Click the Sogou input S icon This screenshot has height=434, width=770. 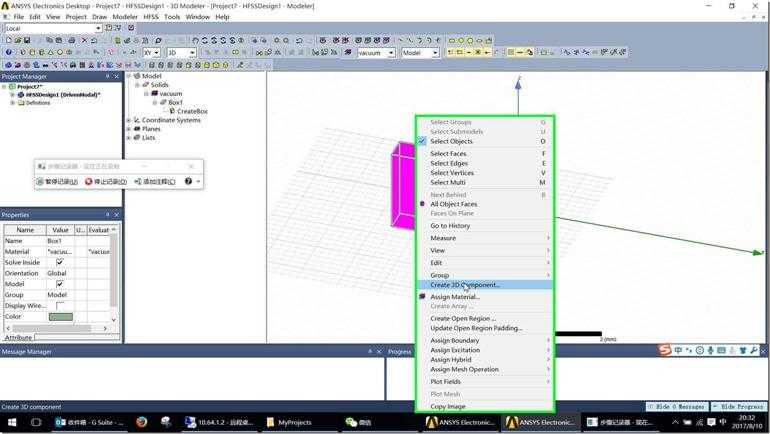pyautogui.click(x=664, y=351)
